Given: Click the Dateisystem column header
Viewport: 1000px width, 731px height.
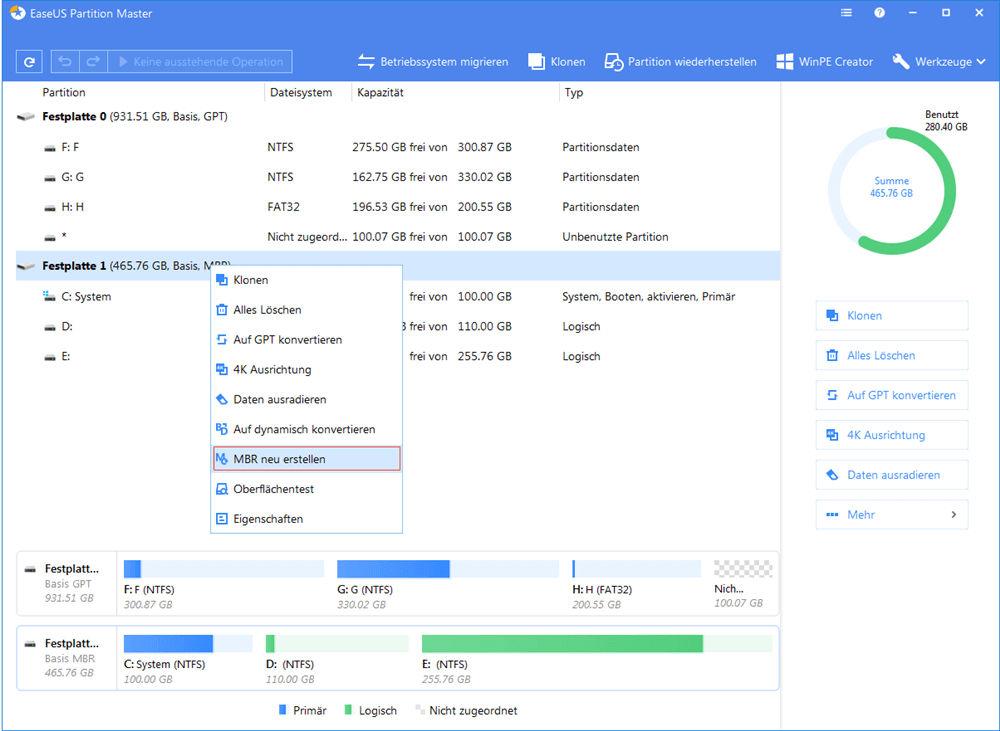Looking at the screenshot, I should pyautogui.click(x=301, y=92).
